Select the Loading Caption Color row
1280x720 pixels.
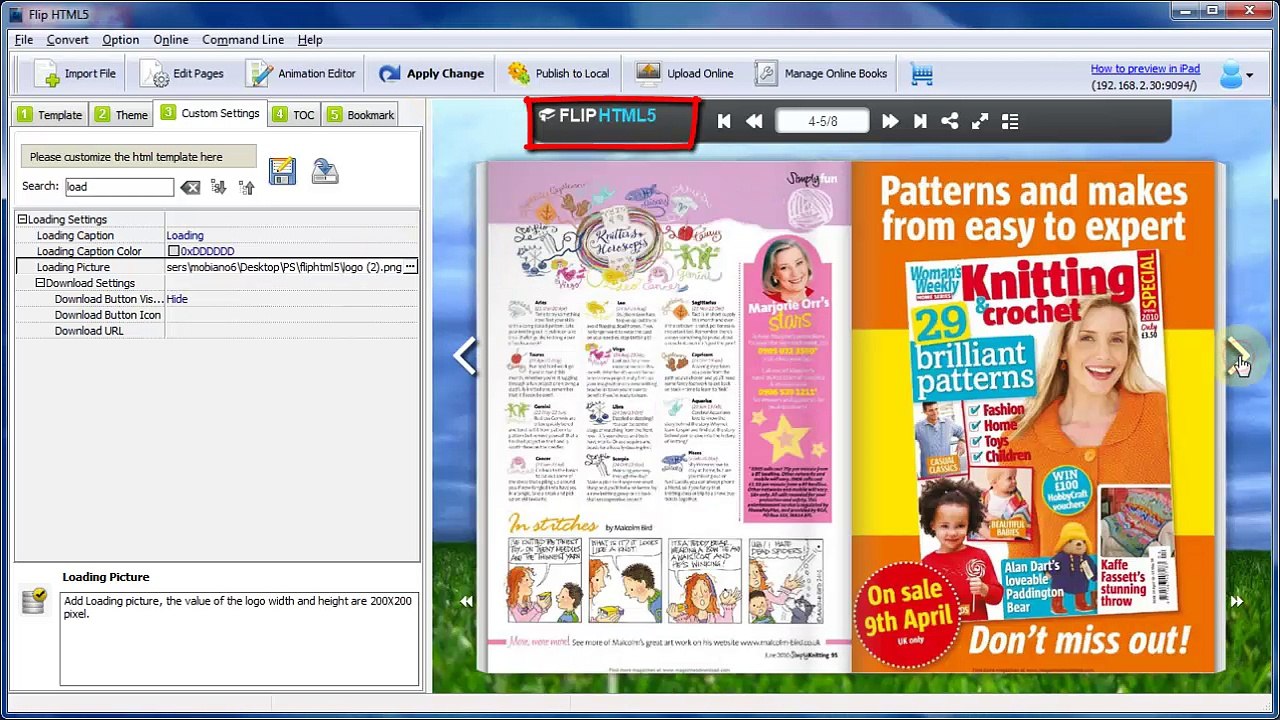tap(217, 251)
